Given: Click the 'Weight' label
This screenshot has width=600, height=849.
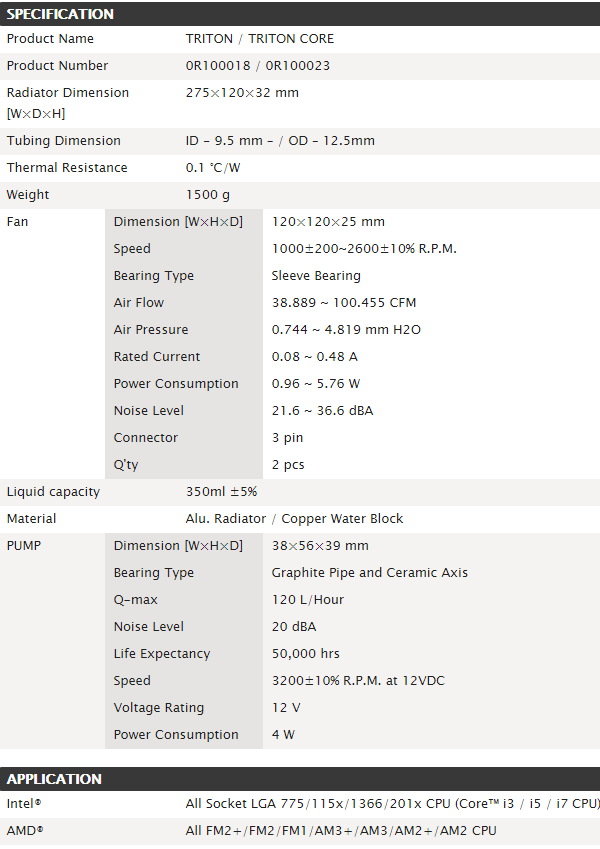Looking at the screenshot, I should pyautogui.click(x=28, y=195).
